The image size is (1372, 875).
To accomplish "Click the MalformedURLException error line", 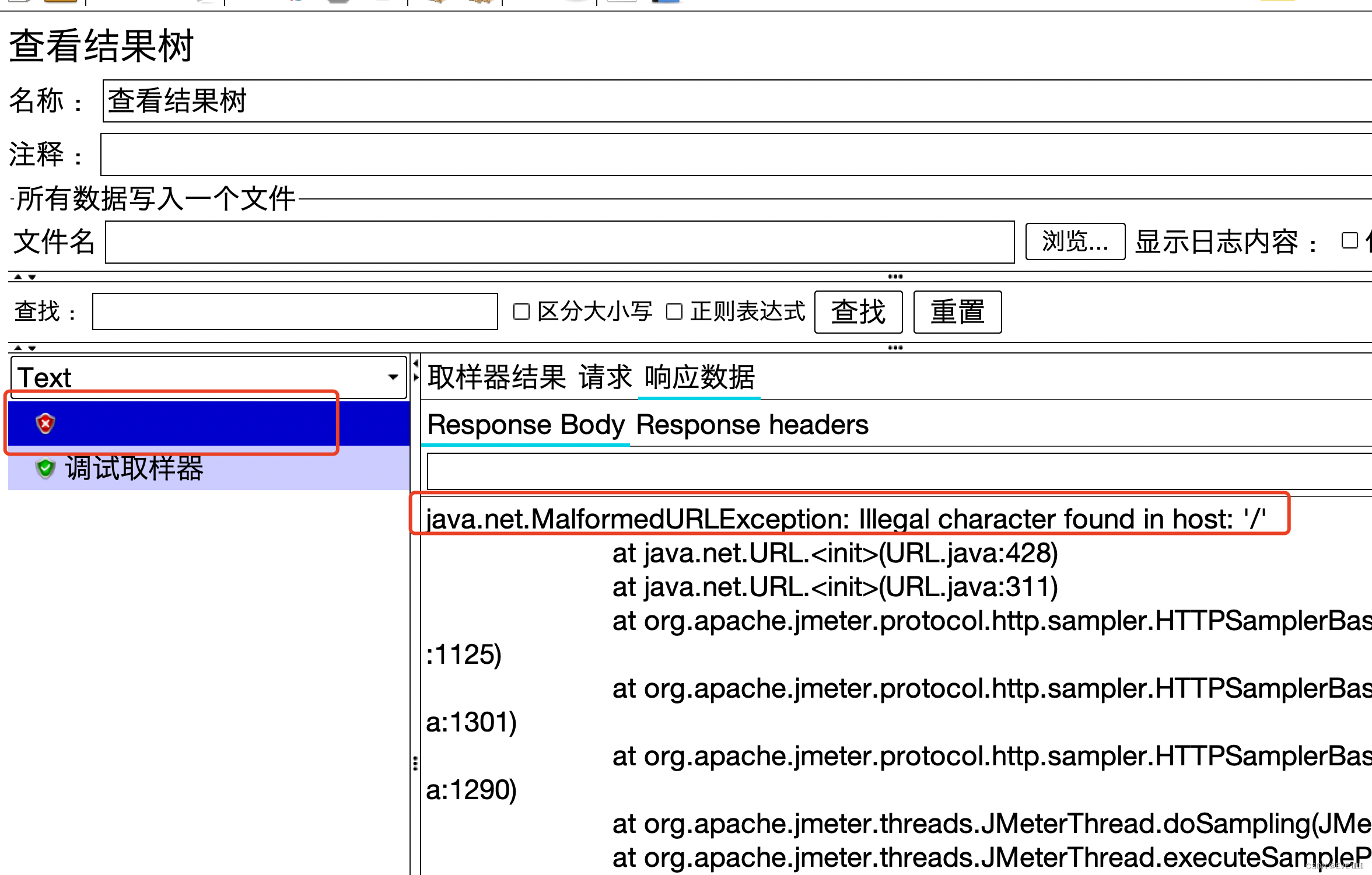I will click(846, 519).
